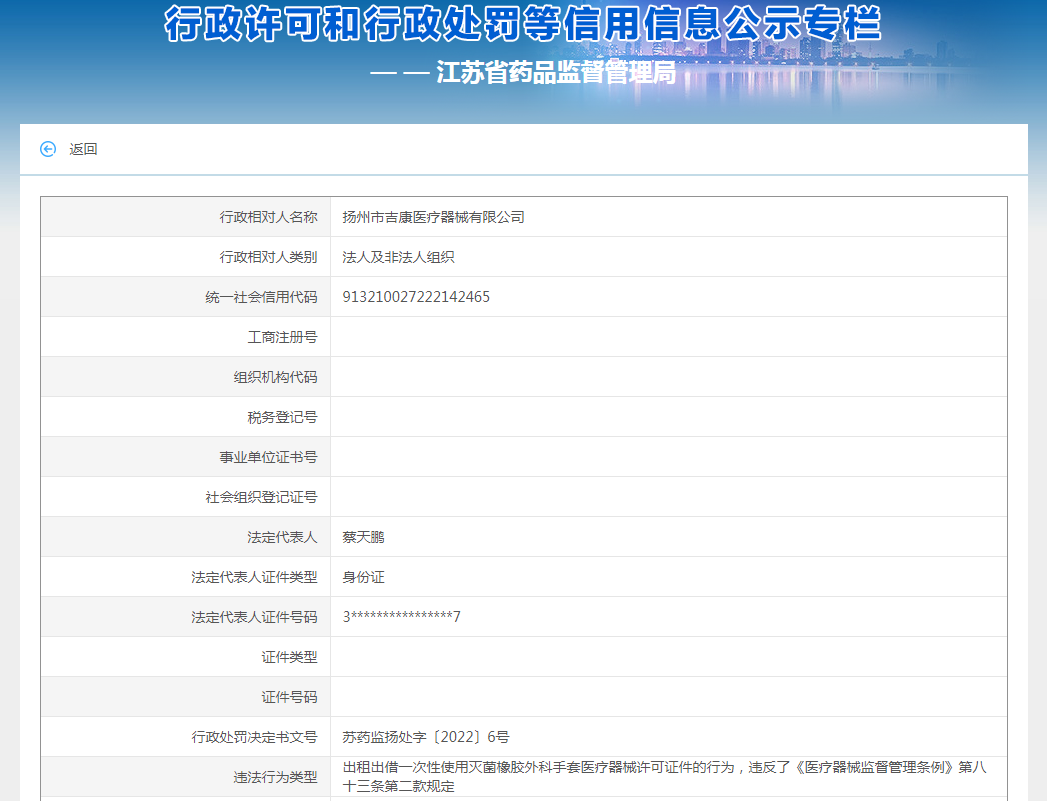1047x801 pixels.
Task: Click the credit code 913210027222142465
Action: 416,297
